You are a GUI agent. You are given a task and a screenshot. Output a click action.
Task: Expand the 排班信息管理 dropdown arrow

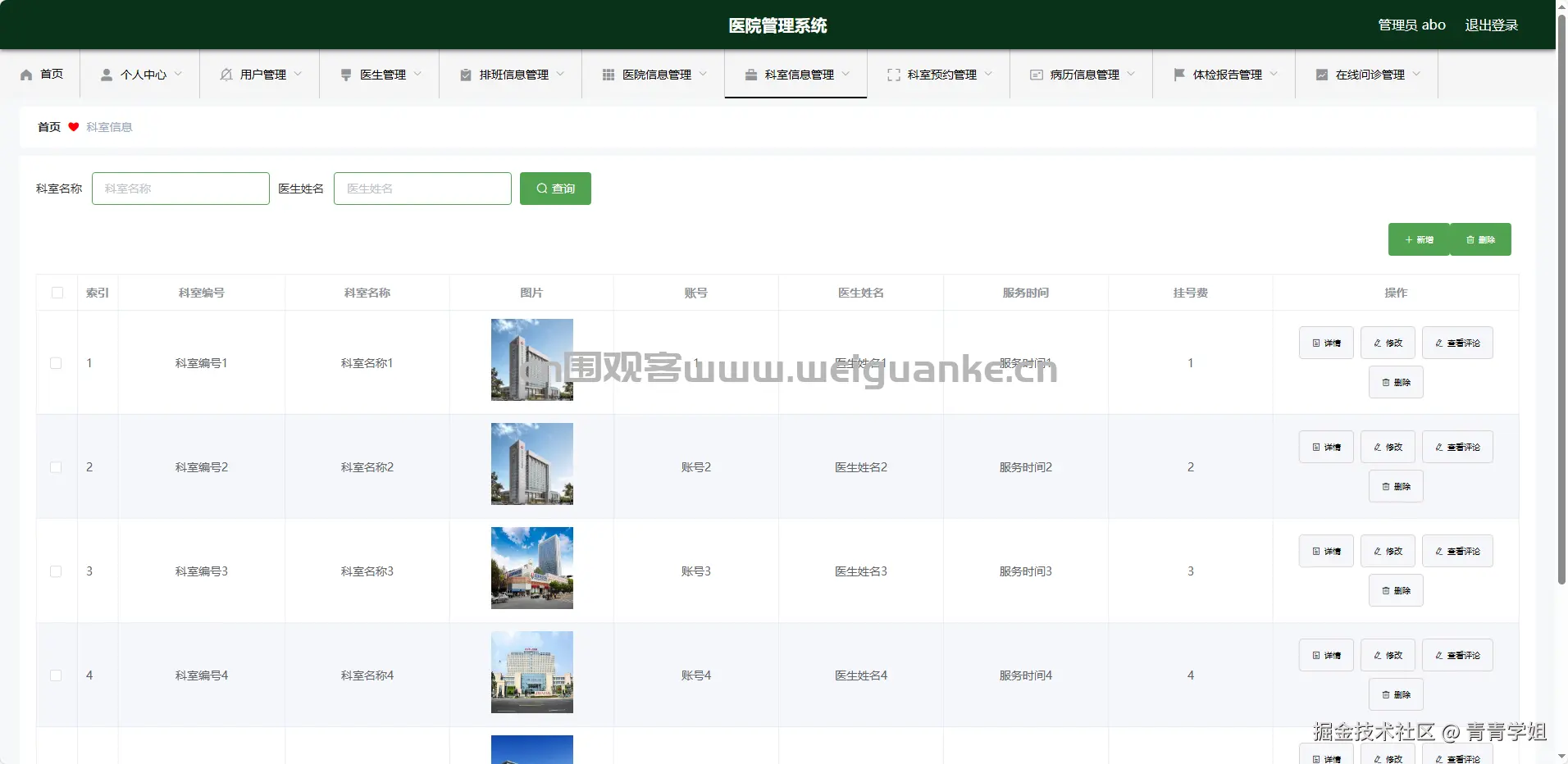(x=560, y=74)
